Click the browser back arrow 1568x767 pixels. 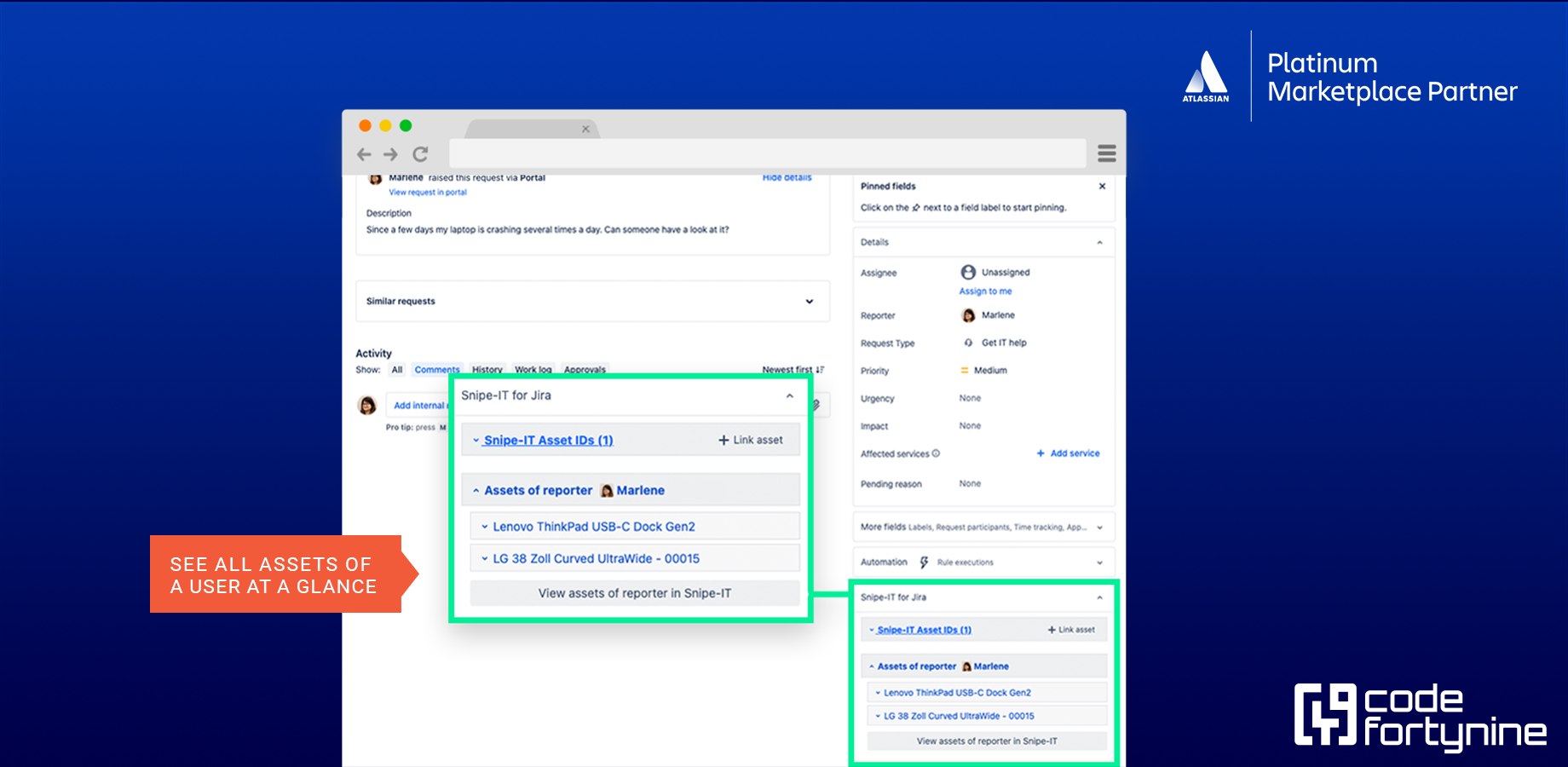tap(364, 154)
